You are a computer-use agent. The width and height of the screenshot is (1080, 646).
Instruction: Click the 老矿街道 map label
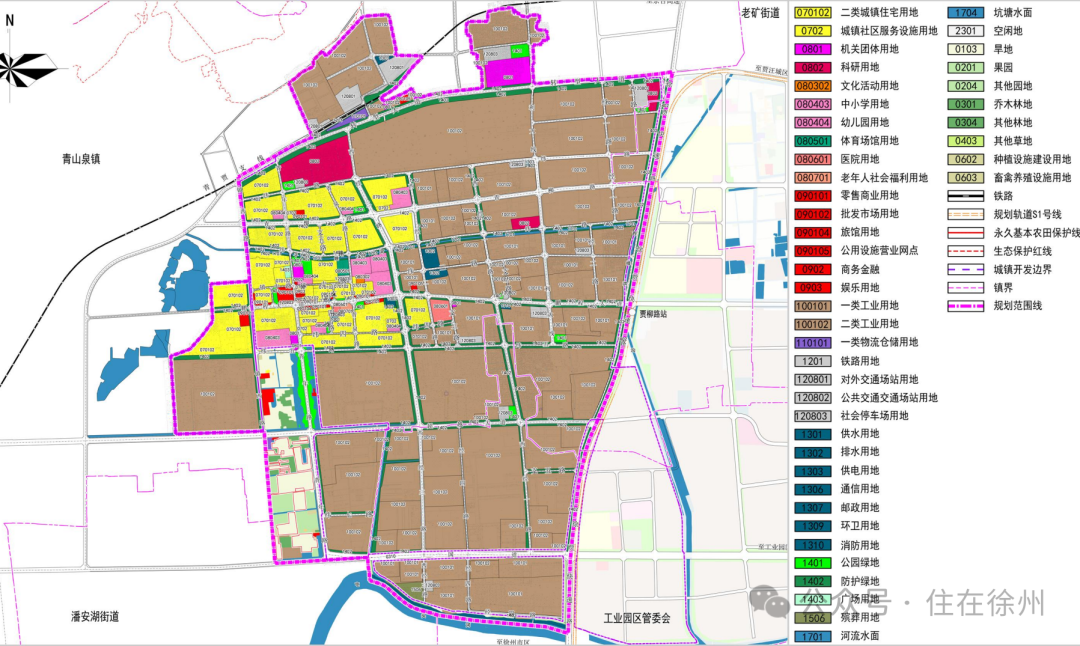coord(760,13)
